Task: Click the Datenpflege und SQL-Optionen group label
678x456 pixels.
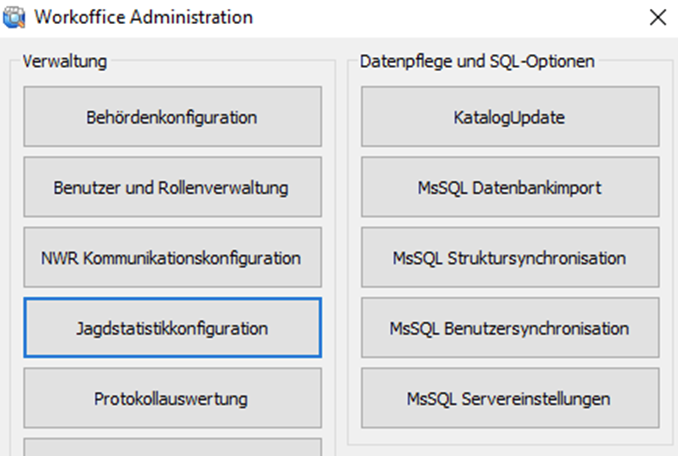Action: (x=477, y=62)
